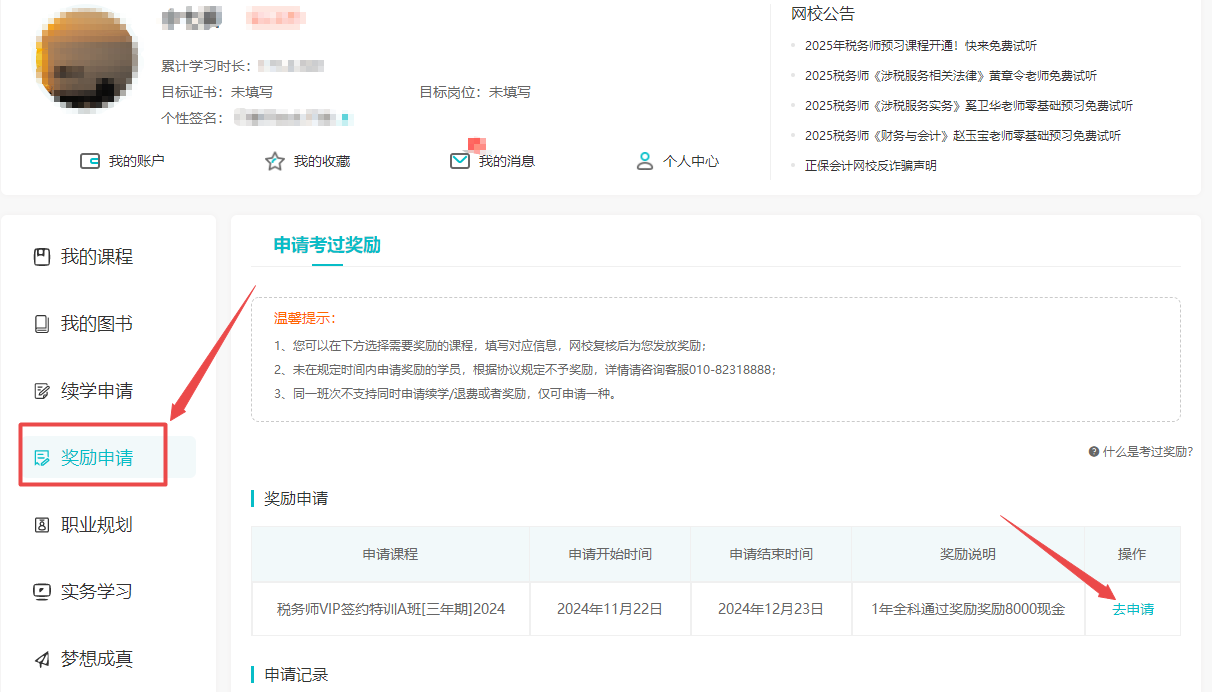Viewport: 1212px width, 692px height.
Task: Click the 梦想成真 paper plane icon
Action: 42,659
